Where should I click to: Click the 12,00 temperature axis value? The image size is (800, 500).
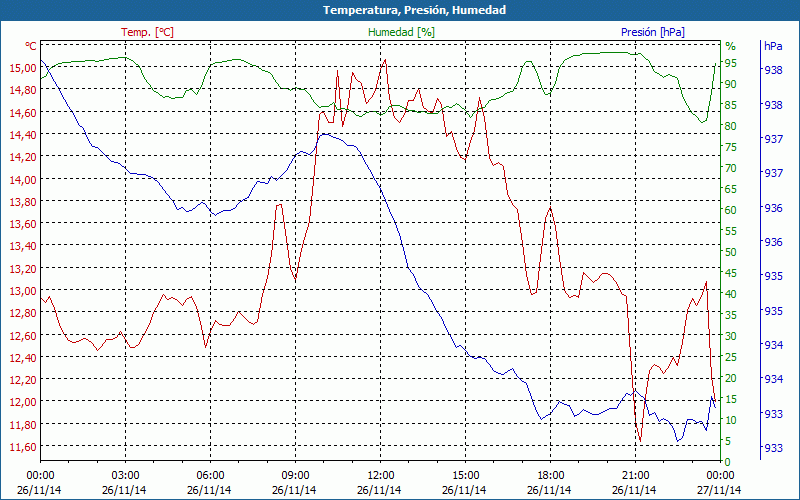tap(21, 402)
